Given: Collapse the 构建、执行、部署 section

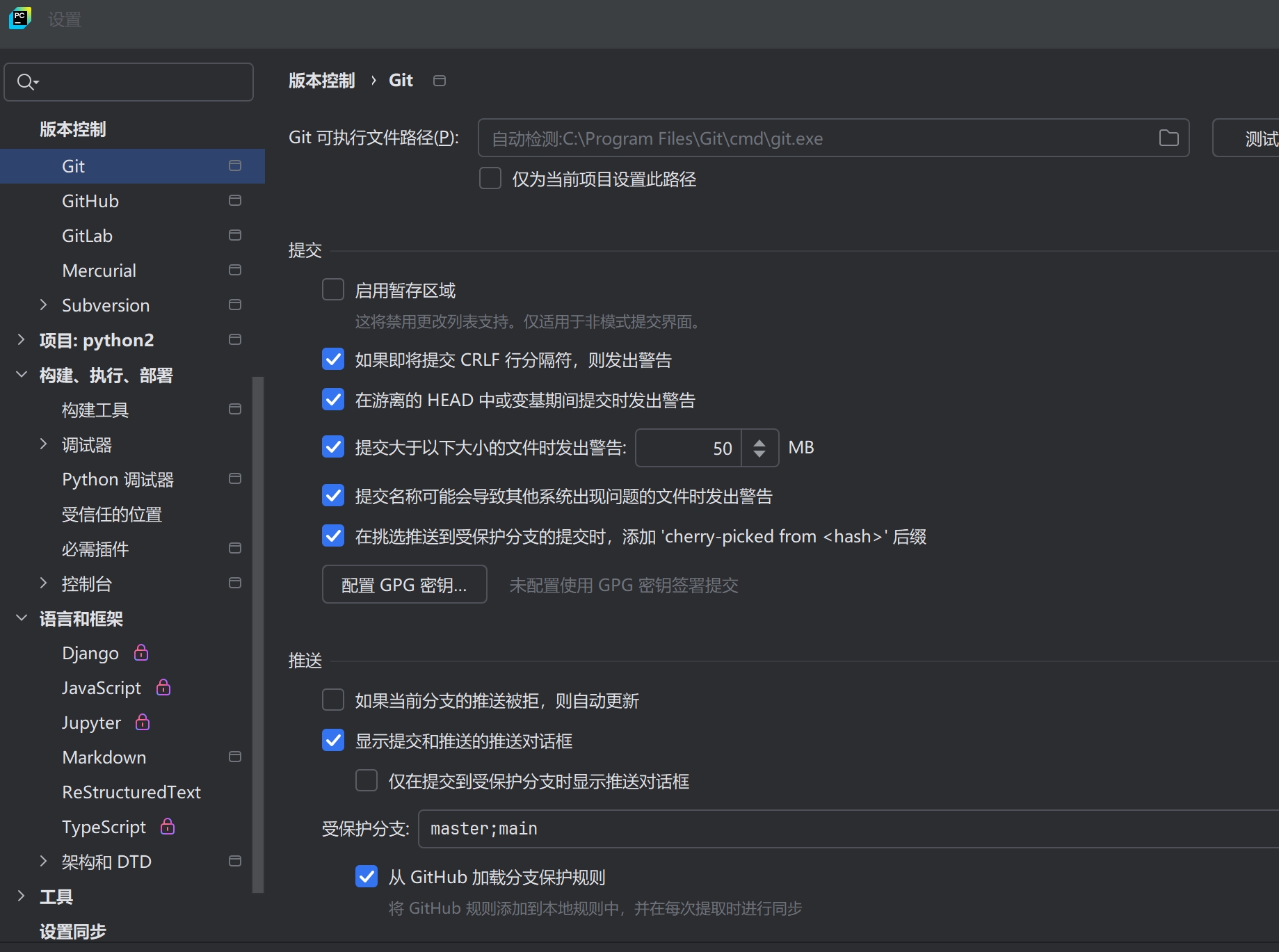Looking at the screenshot, I should pyautogui.click(x=21, y=375).
